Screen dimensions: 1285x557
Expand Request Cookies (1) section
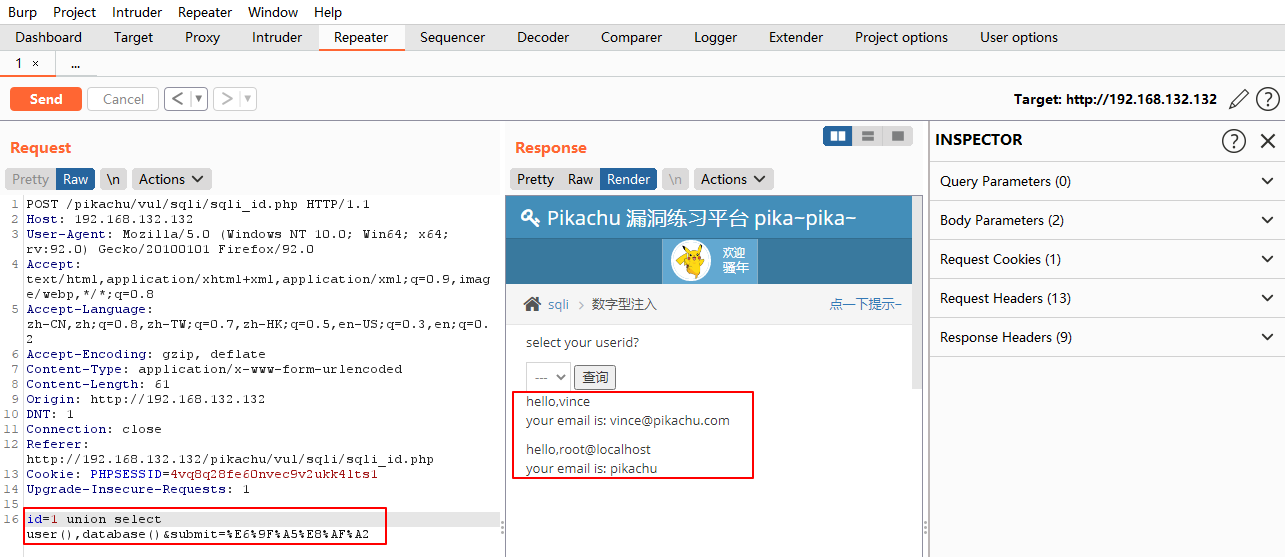(1107, 259)
